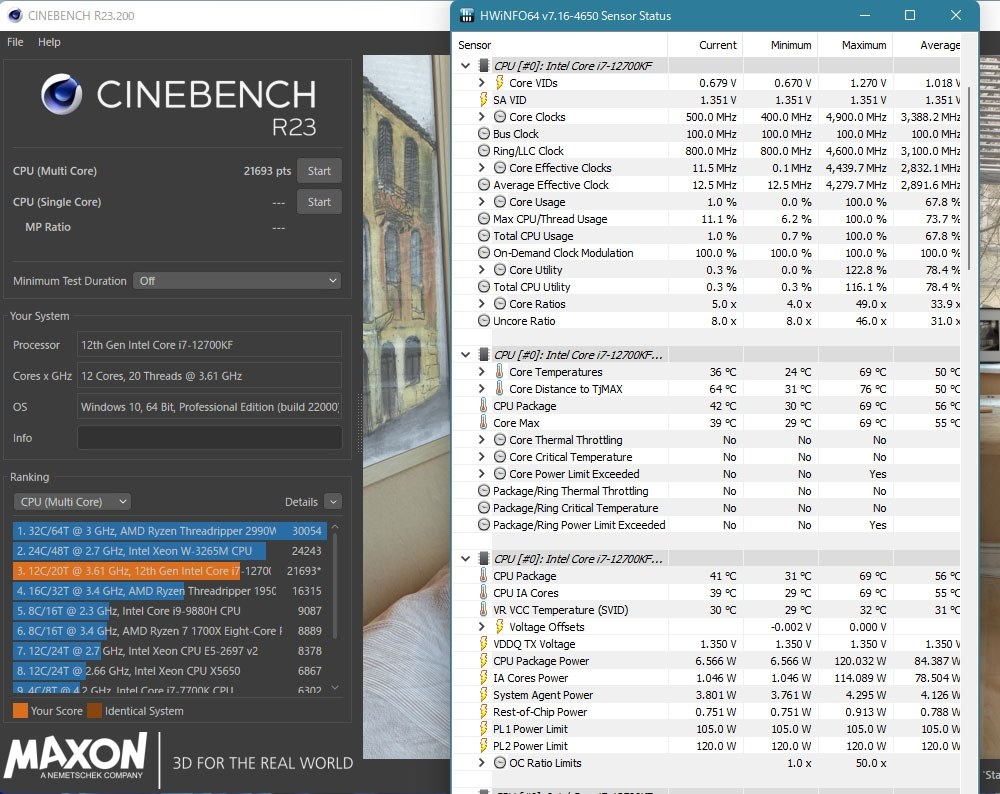Viewport: 1000px width, 794px height.
Task: Expand the Core VIDs row
Action: click(x=482, y=83)
